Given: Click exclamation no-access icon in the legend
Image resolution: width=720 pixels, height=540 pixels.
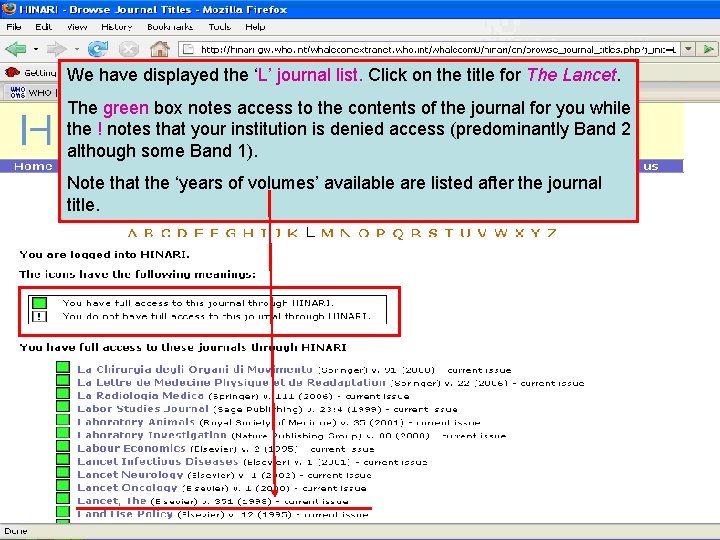Looking at the screenshot, I should point(39,316).
